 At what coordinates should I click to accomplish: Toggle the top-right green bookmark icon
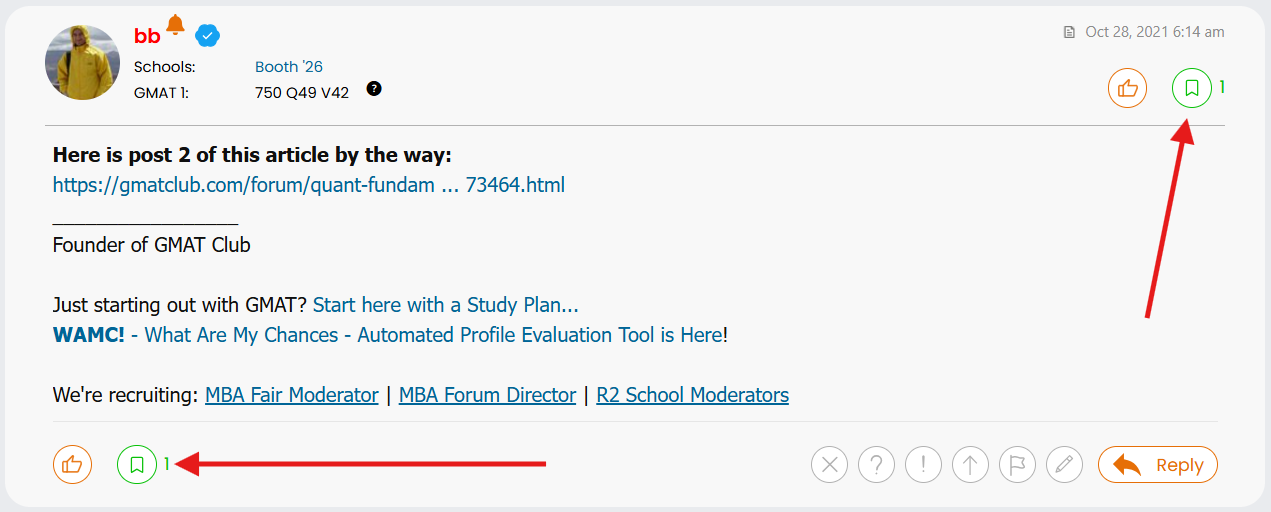coord(1191,88)
